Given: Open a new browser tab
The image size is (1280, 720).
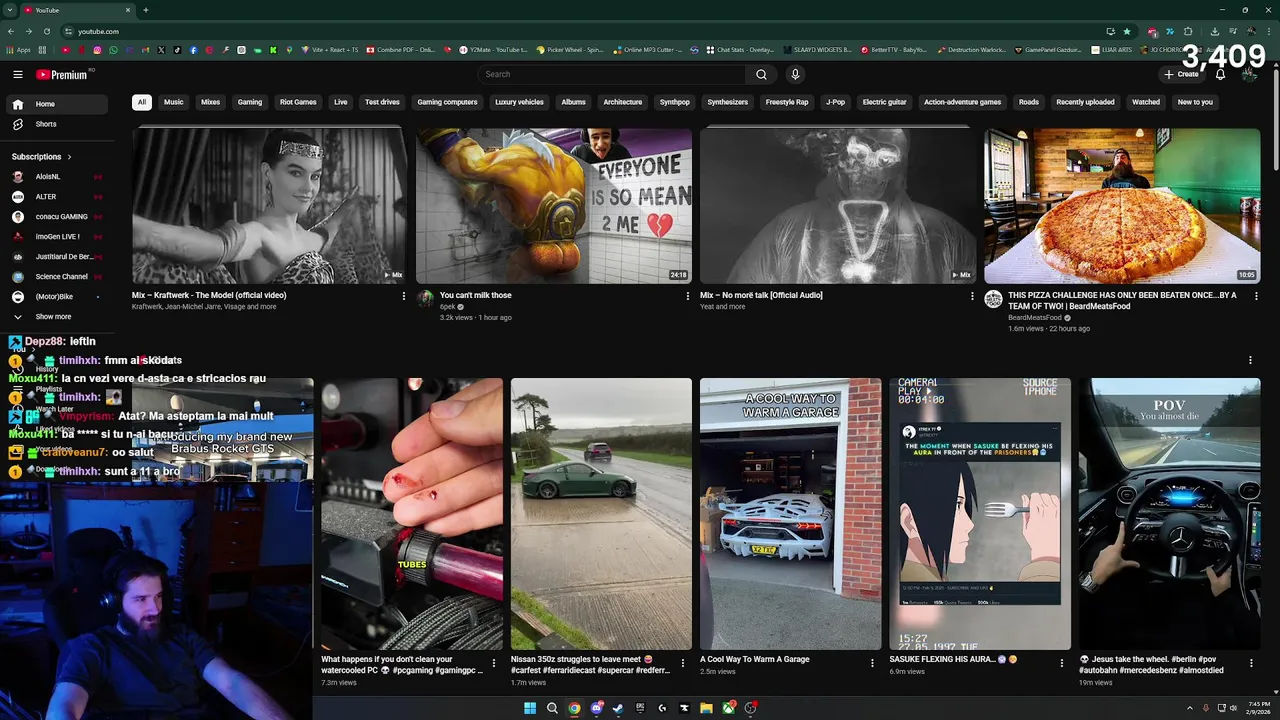Looking at the screenshot, I should pos(146,10).
